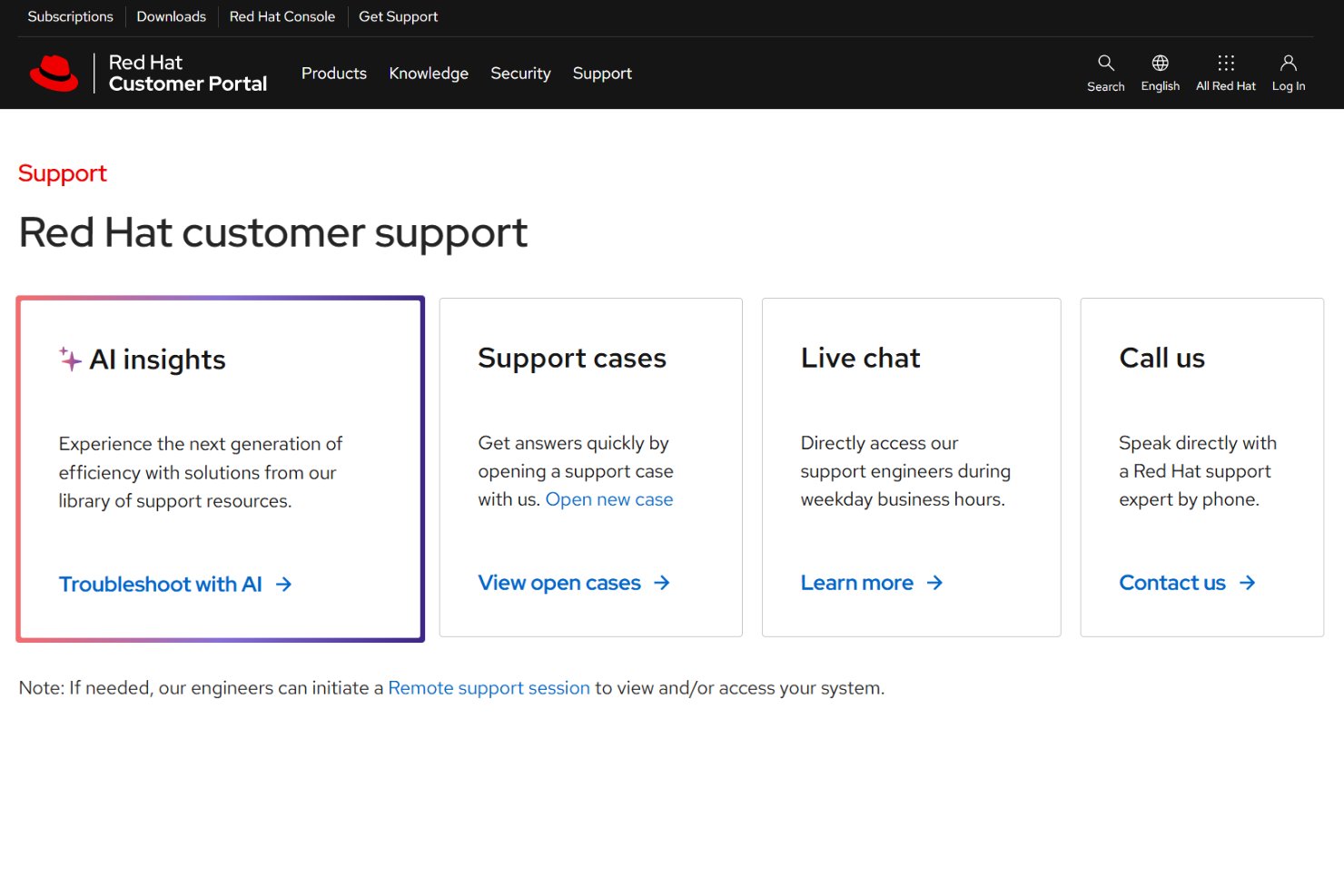The image size is (1344, 896).
Task: Click the Open new case link
Action: click(x=609, y=499)
